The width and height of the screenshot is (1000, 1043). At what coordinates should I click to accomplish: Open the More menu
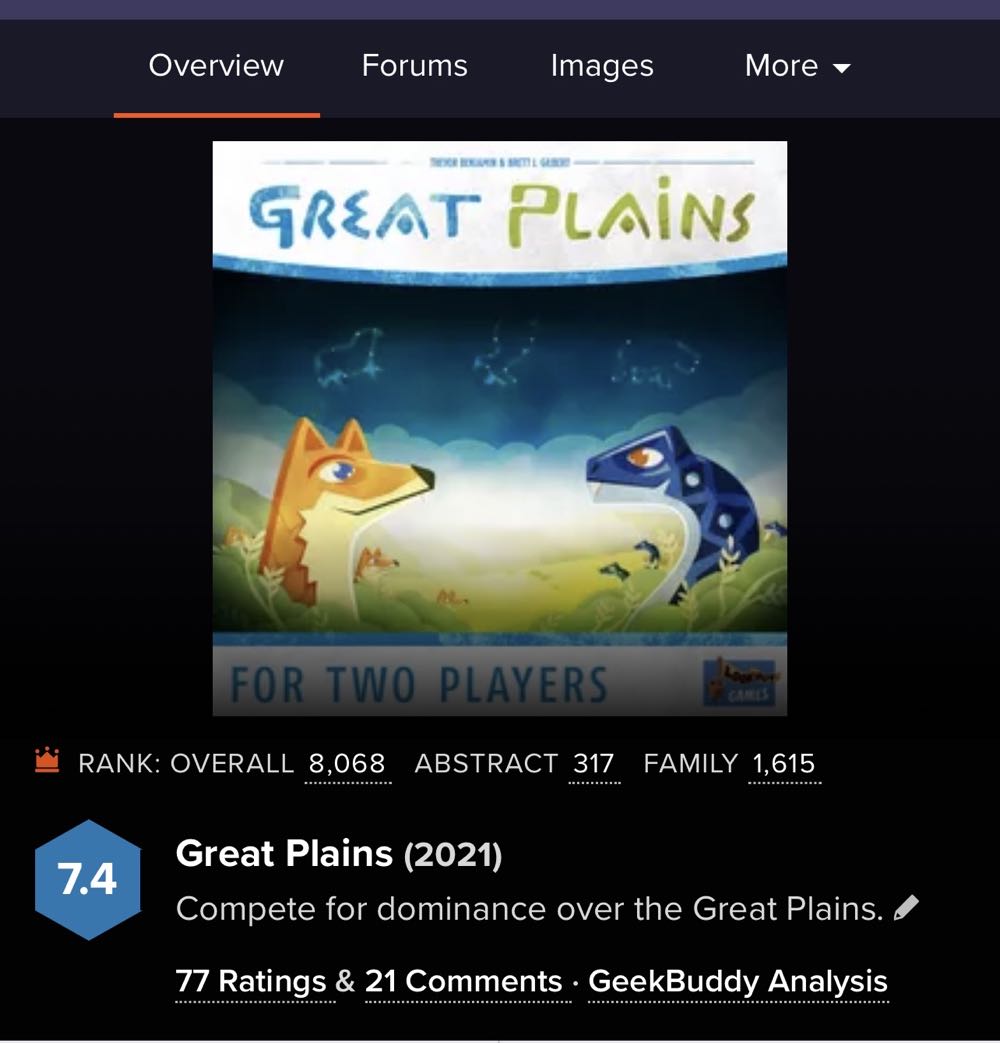(x=798, y=65)
